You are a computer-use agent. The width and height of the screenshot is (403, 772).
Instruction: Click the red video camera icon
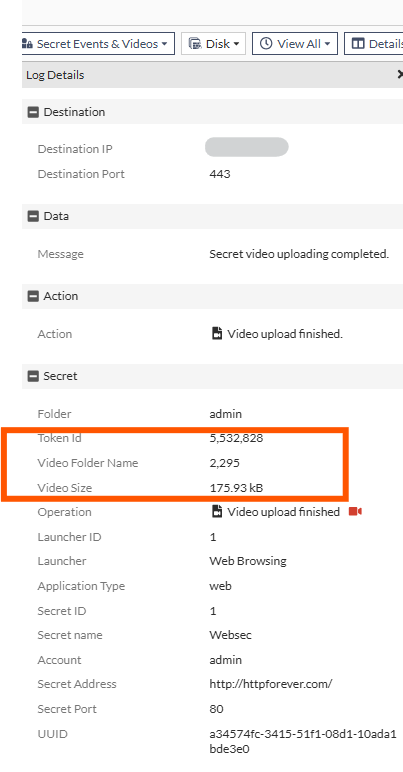[355, 512]
